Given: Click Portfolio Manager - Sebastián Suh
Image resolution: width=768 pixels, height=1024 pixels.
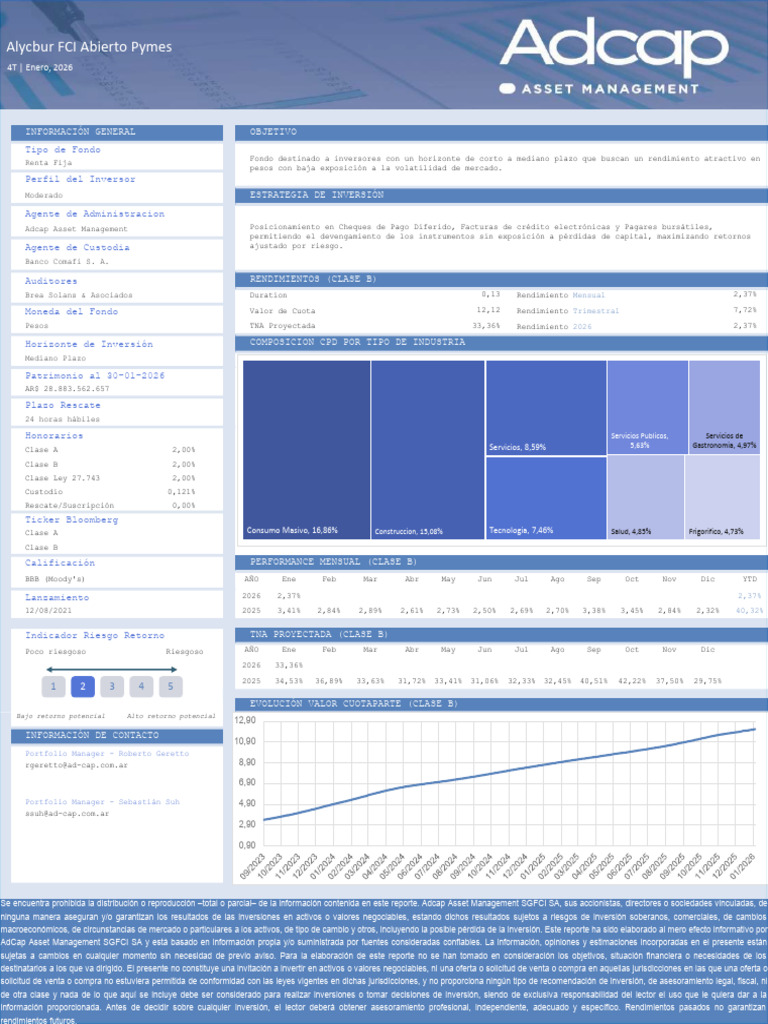Looking at the screenshot, I should 103,802.
